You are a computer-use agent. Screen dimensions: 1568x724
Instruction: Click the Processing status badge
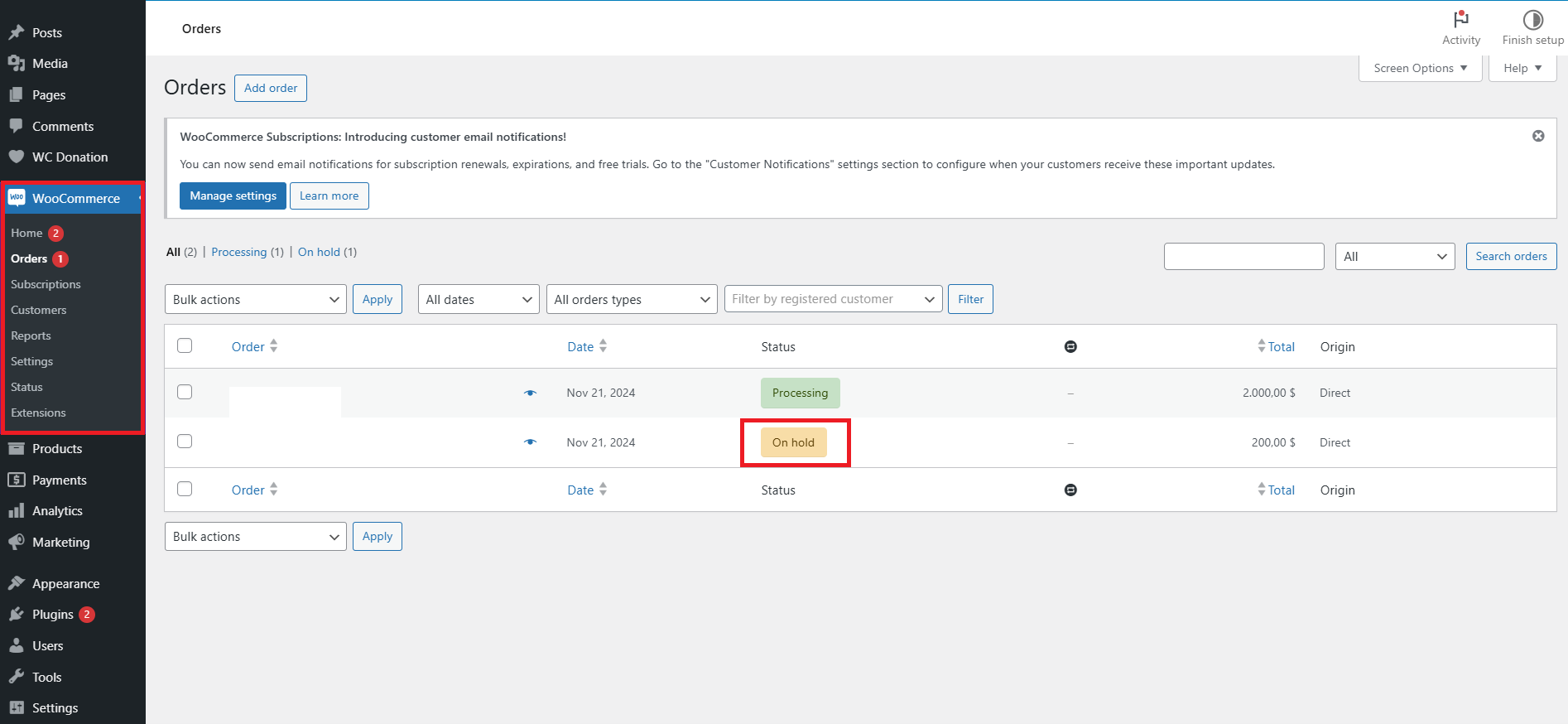tap(800, 393)
